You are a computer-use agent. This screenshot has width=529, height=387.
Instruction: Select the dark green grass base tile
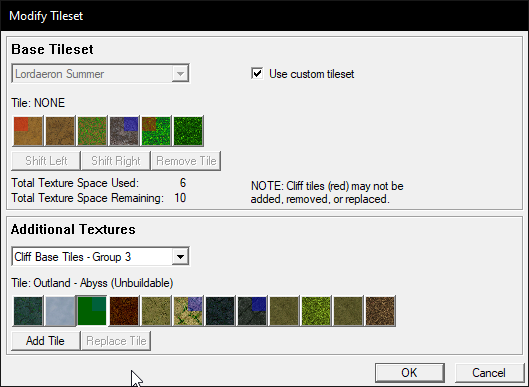188,131
